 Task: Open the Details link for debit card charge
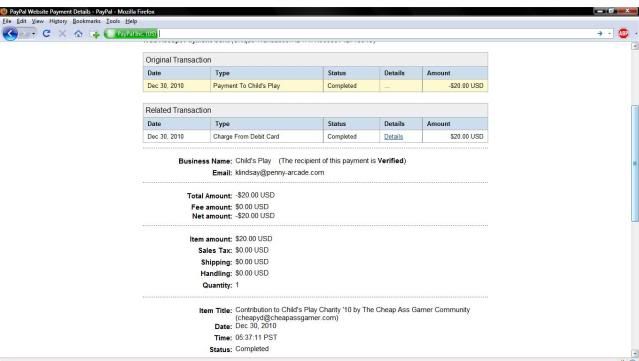[393, 137]
